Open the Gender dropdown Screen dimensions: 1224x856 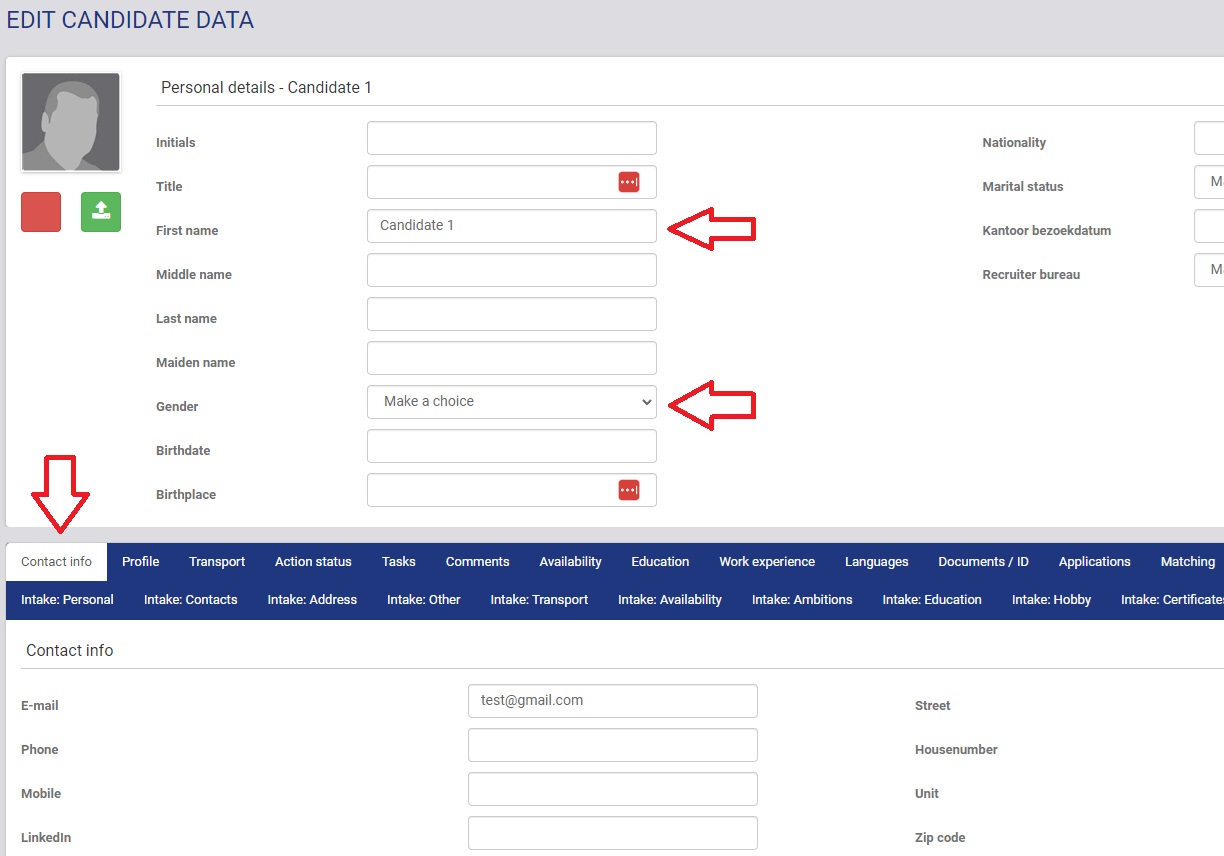pos(511,402)
